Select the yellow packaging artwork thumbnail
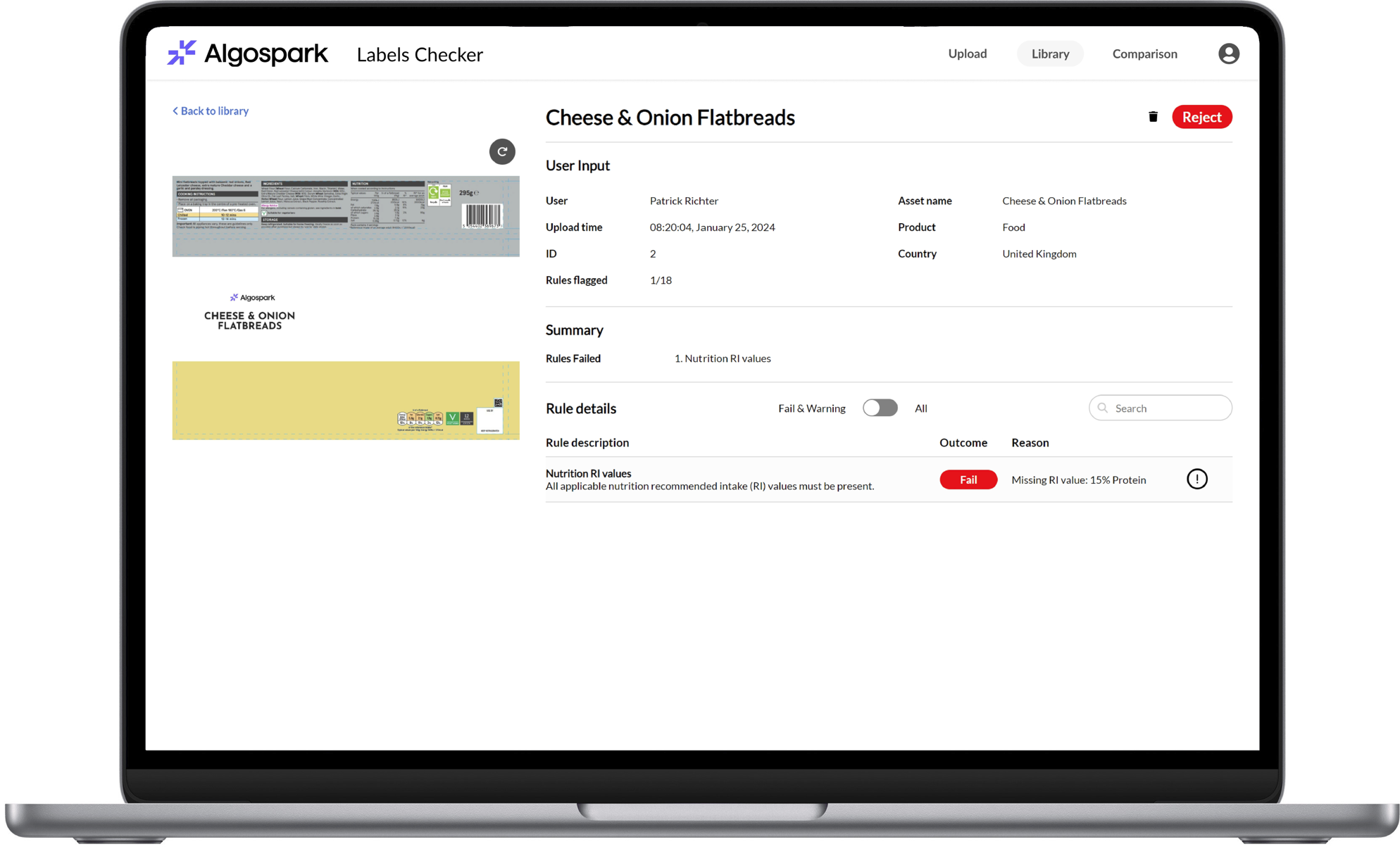This screenshot has height=859, width=1400. click(345, 400)
